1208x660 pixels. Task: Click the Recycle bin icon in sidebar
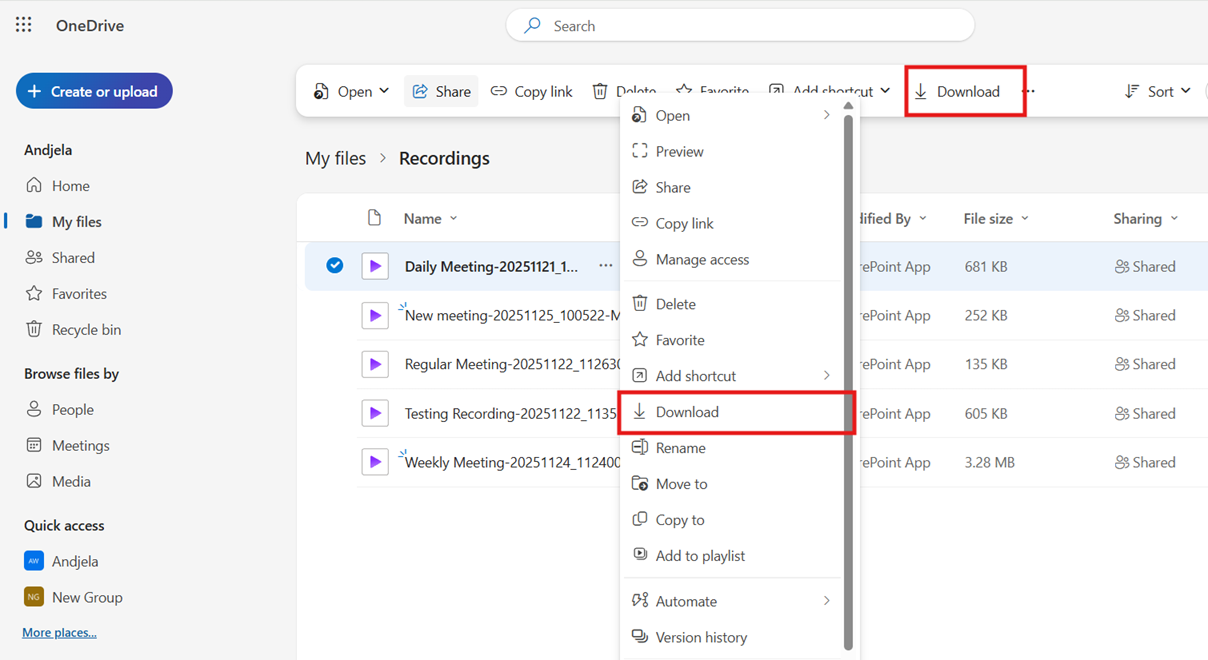point(34,329)
